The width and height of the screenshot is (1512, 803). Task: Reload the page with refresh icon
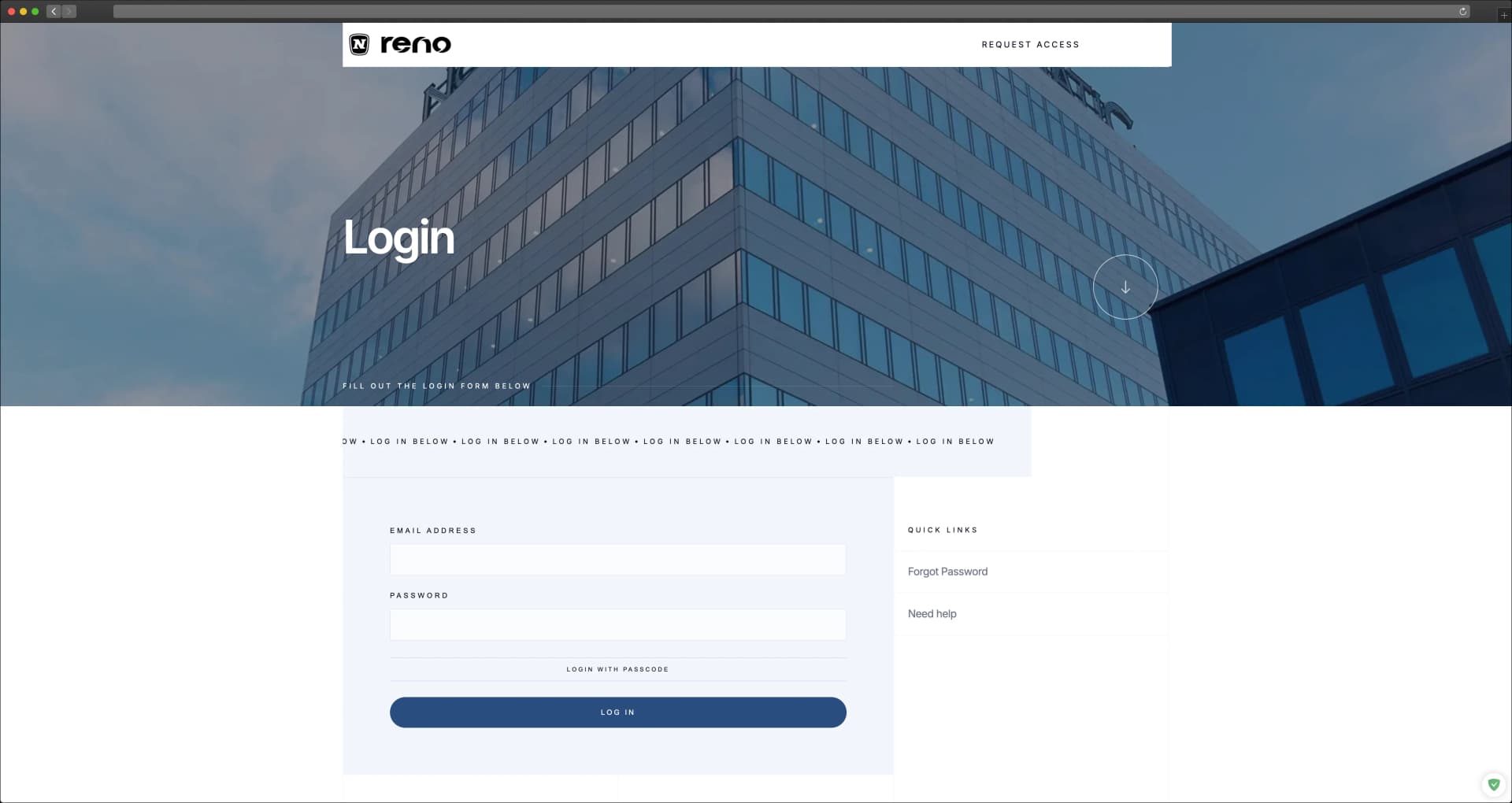coord(1462,11)
